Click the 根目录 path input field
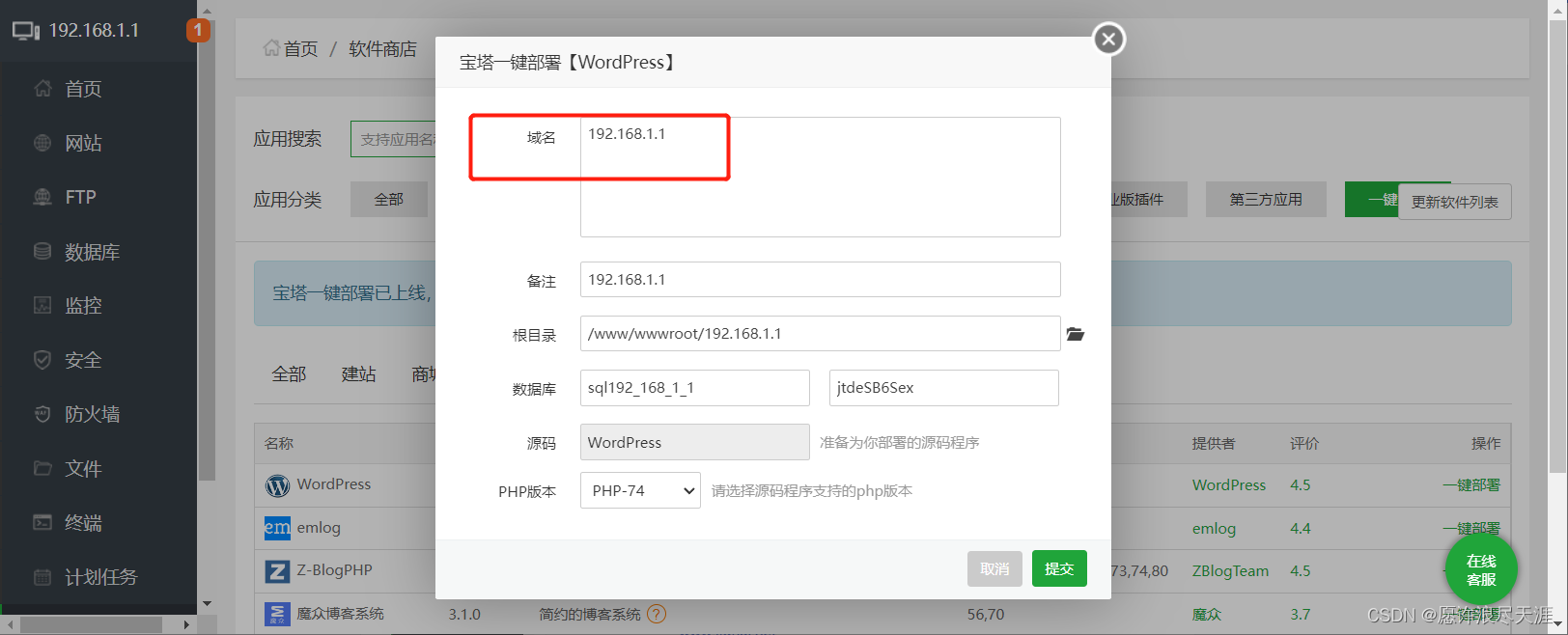1568x635 pixels. (x=821, y=334)
